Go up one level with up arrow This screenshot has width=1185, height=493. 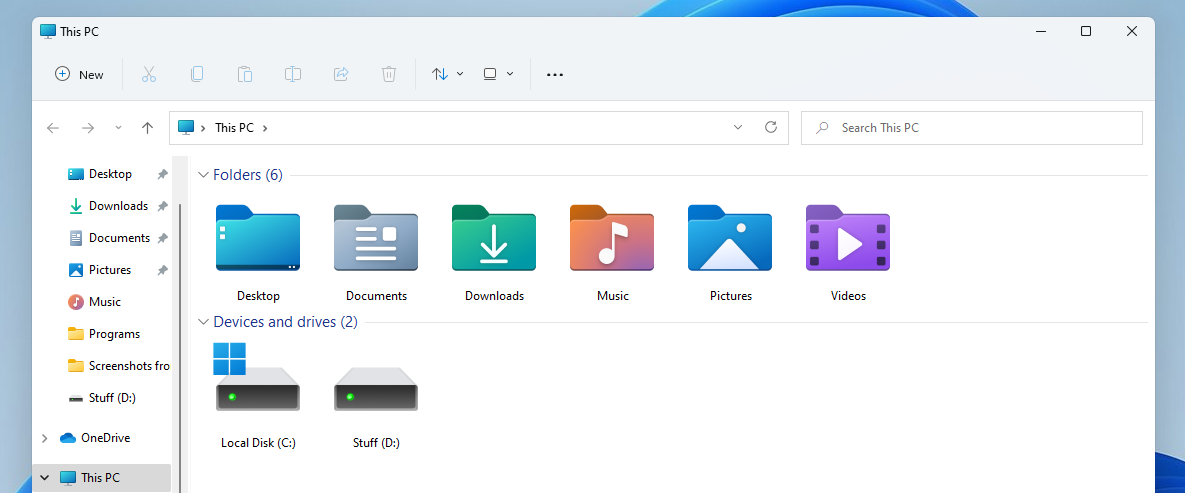coord(147,128)
